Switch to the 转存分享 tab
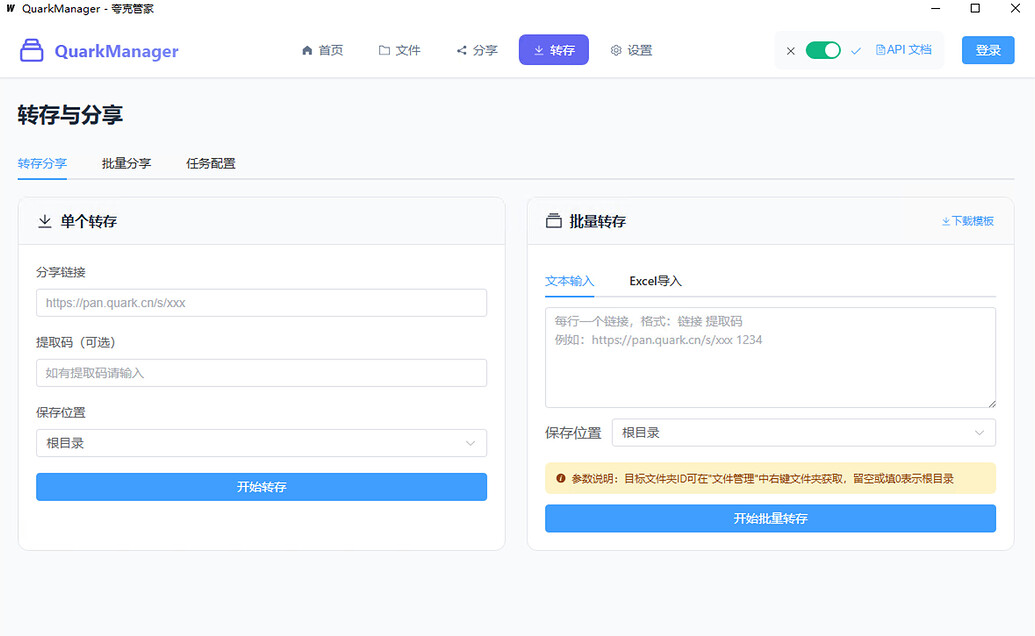Image resolution: width=1035 pixels, height=636 pixels. pyautogui.click(x=42, y=163)
